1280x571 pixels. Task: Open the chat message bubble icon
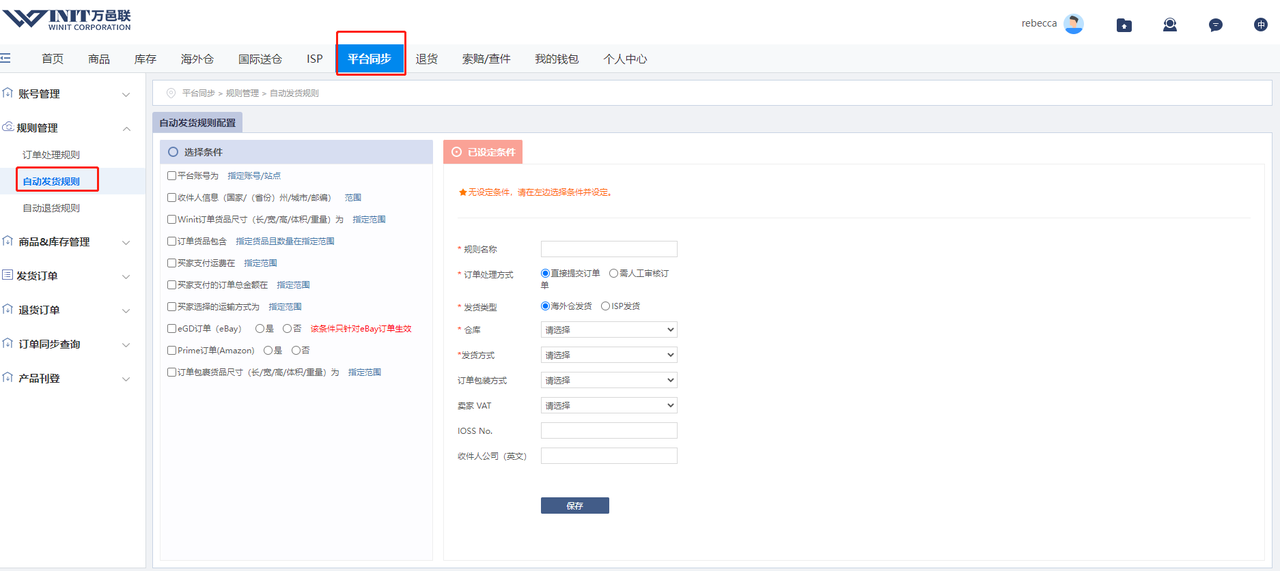coord(1215,25)
